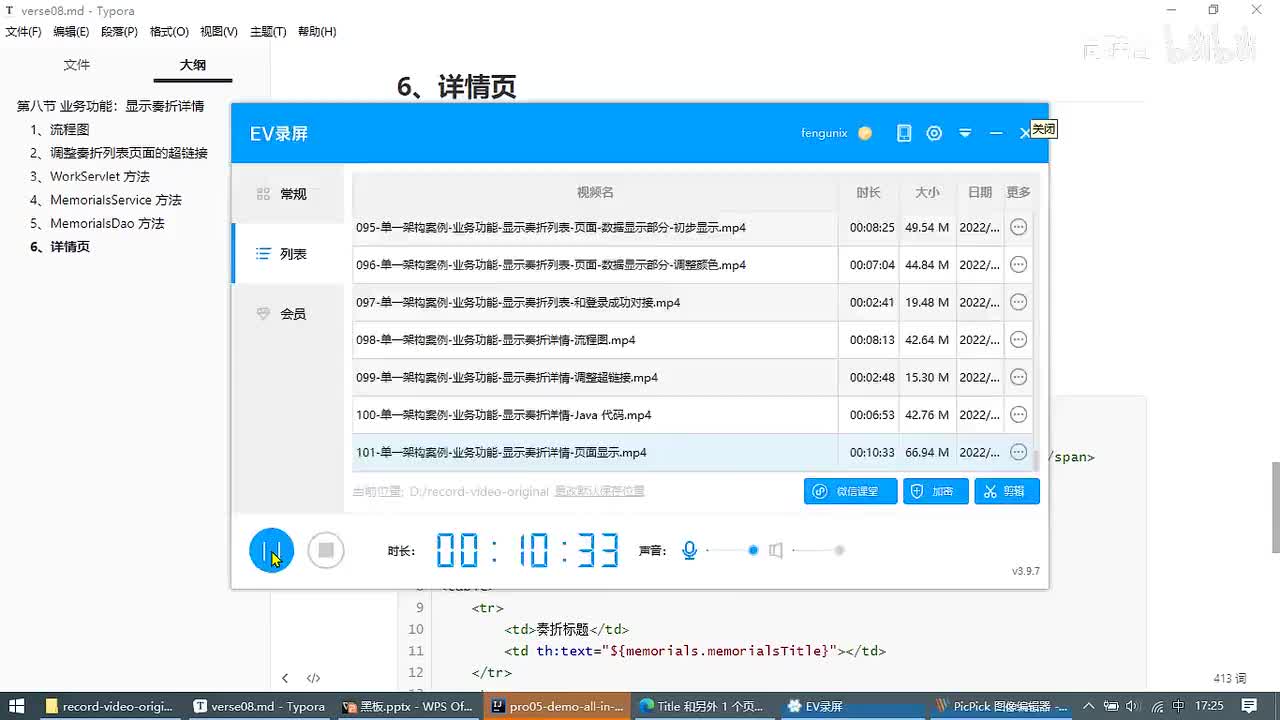Go to outline item 1、流程图
This screenshot has height=720, width=1280.
[x=60, y=130]
